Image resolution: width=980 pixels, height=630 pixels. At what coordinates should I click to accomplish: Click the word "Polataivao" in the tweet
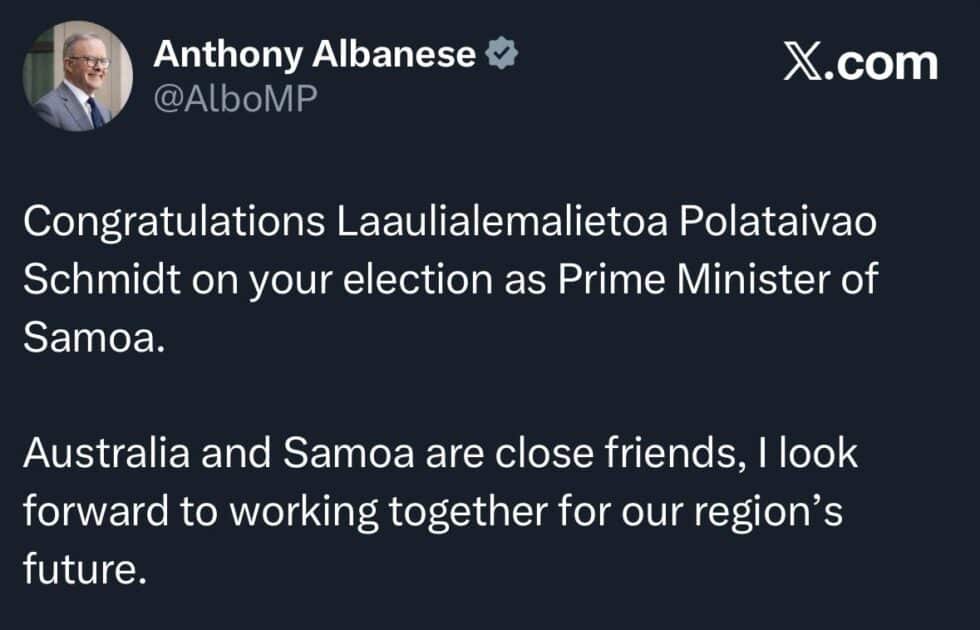click(778, 221)
